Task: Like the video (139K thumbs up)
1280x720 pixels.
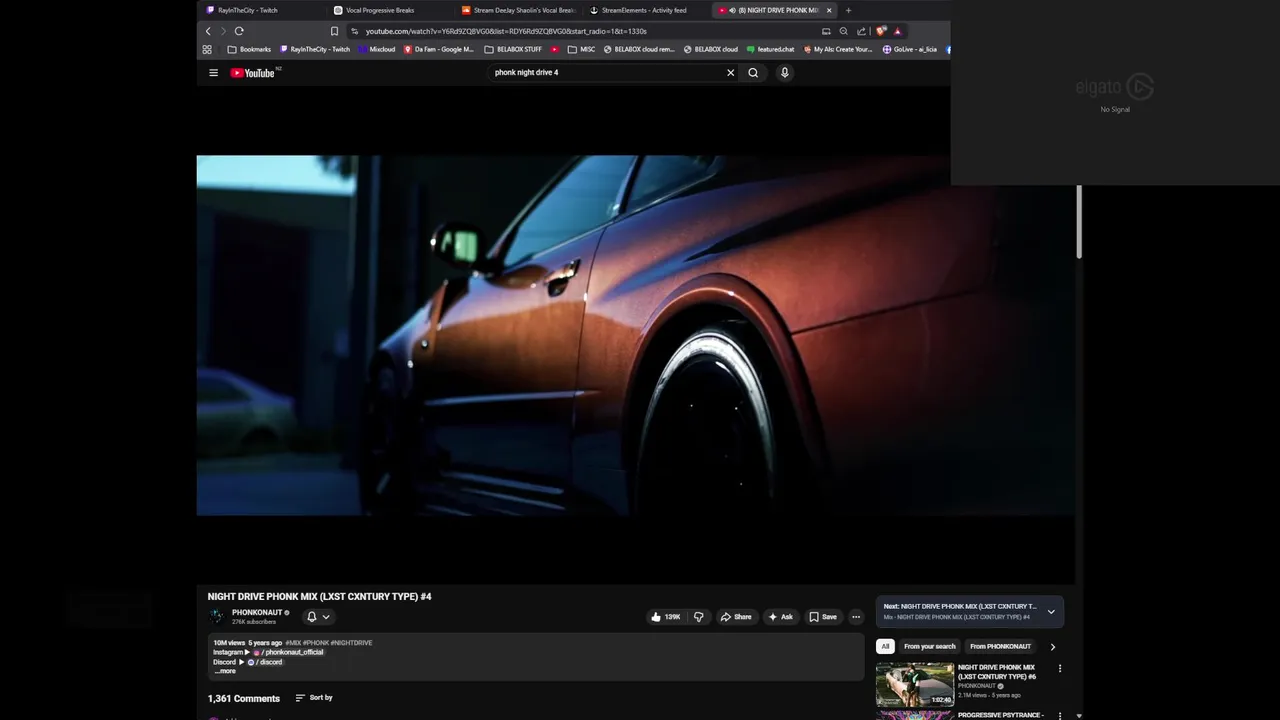Action: point(665,617)
